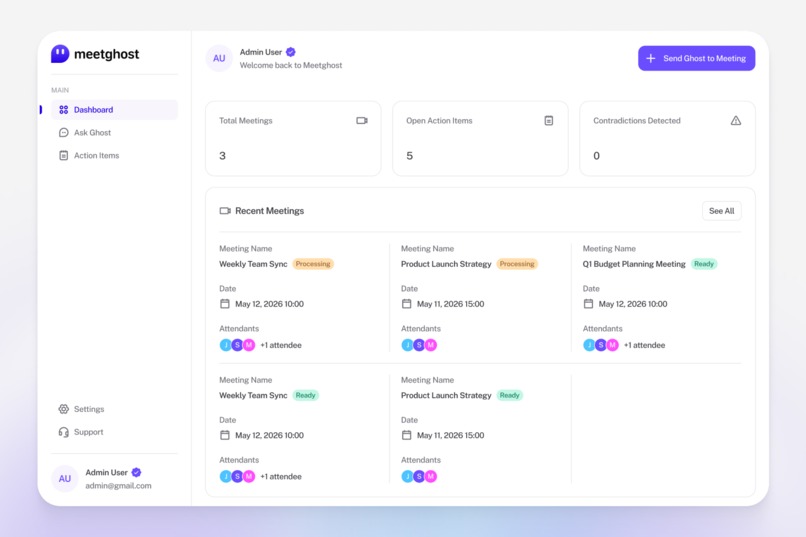806x537 pixels.
Task: Click the Dashboard grid icon
Action: tap(63, 109)
